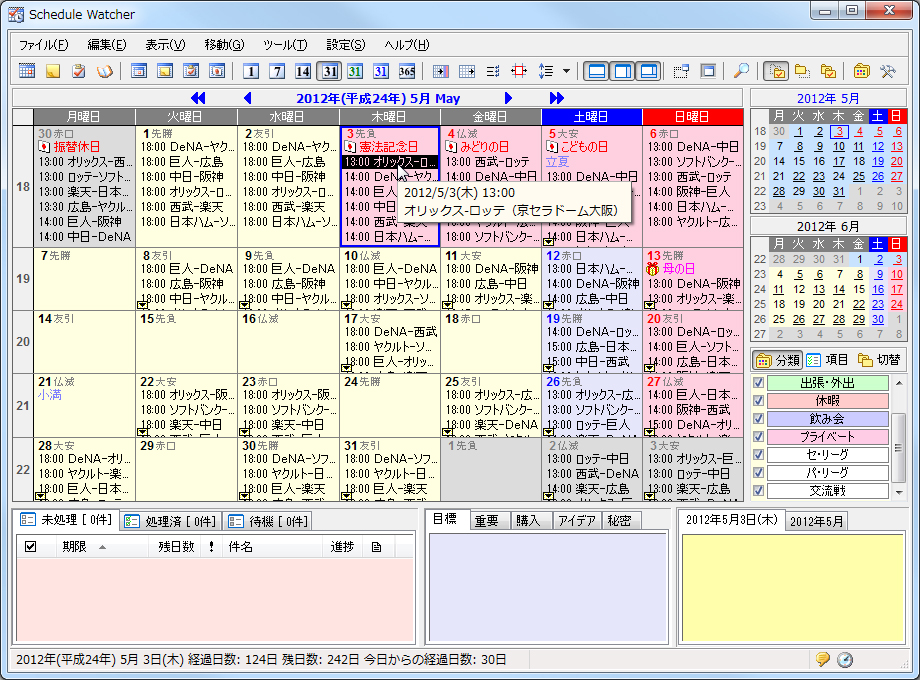Open the settings tools wrench icon

pyautogui.click(x=888, y=72)
